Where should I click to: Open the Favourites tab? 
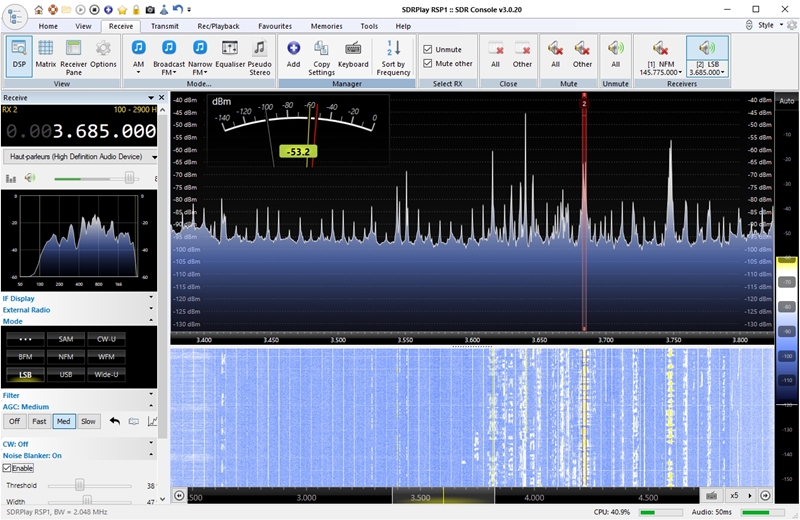tap(275, 26)
